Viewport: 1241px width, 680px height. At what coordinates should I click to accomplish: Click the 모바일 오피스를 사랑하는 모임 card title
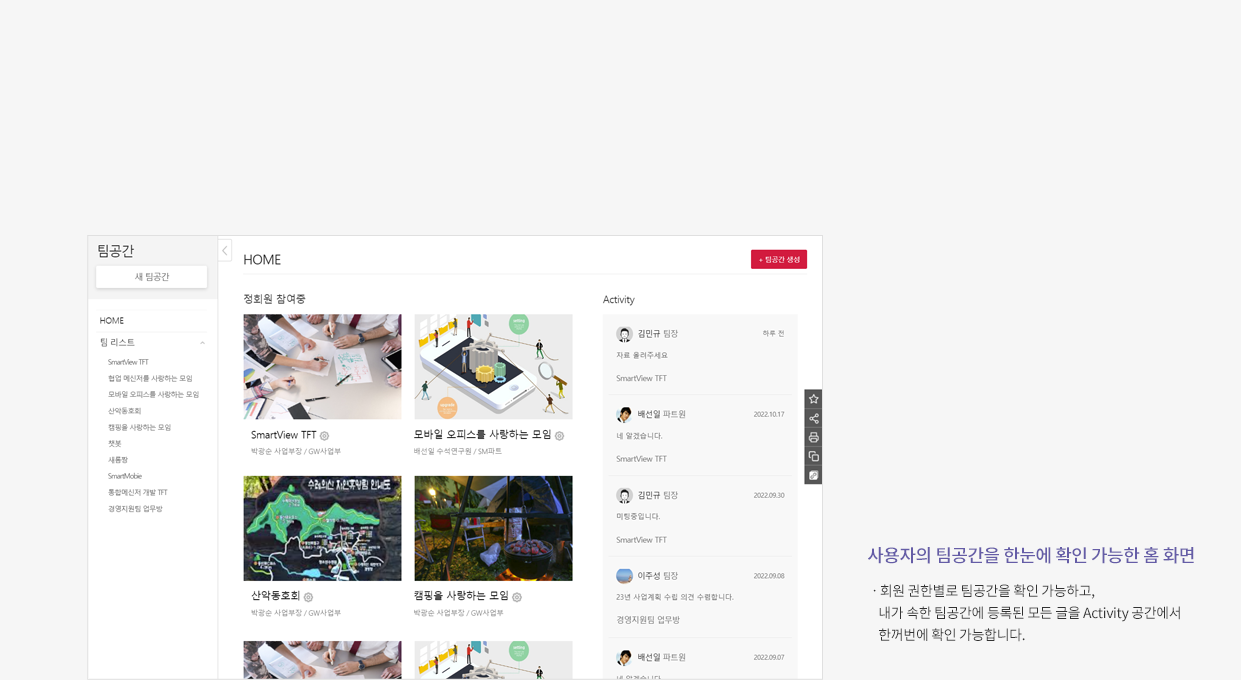click(x=483, y=435)
